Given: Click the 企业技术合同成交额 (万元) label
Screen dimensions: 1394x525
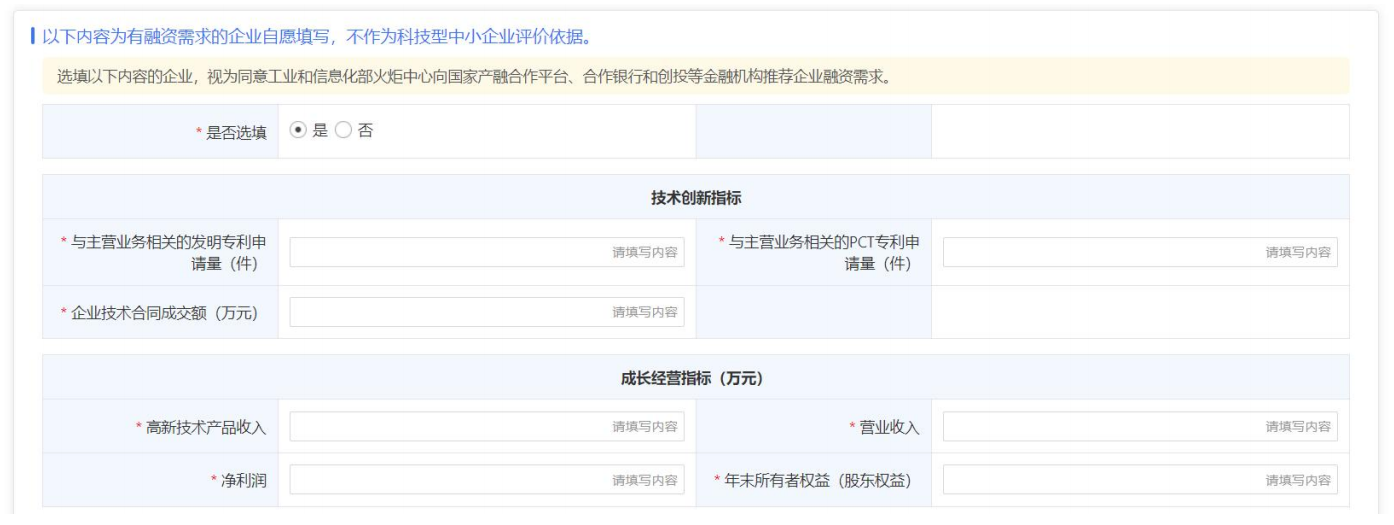Looking at the screenshot, I should 164,313.
